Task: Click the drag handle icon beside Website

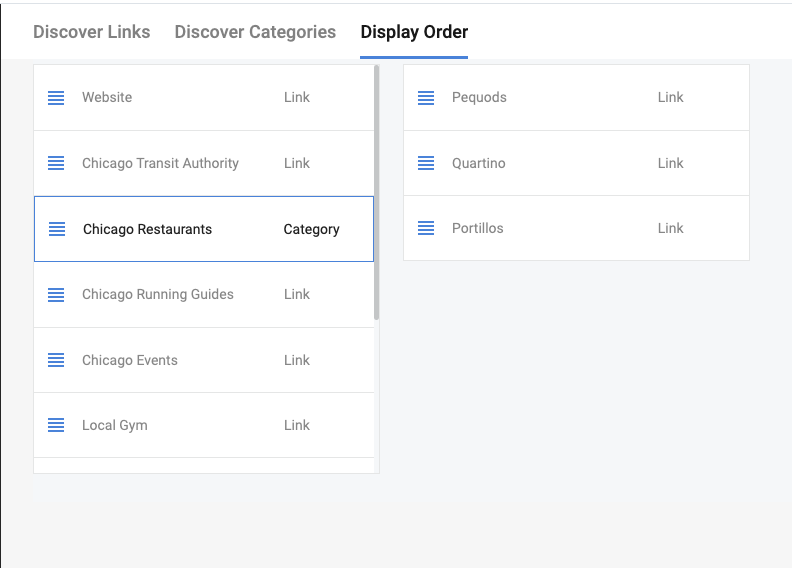Action: click(56, 98)
